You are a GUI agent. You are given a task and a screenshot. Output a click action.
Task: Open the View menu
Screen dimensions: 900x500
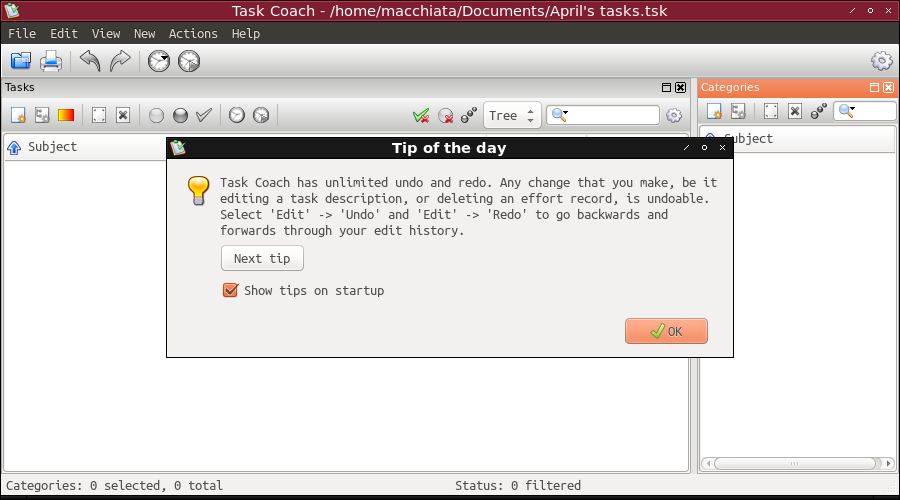tap(106, 33)
